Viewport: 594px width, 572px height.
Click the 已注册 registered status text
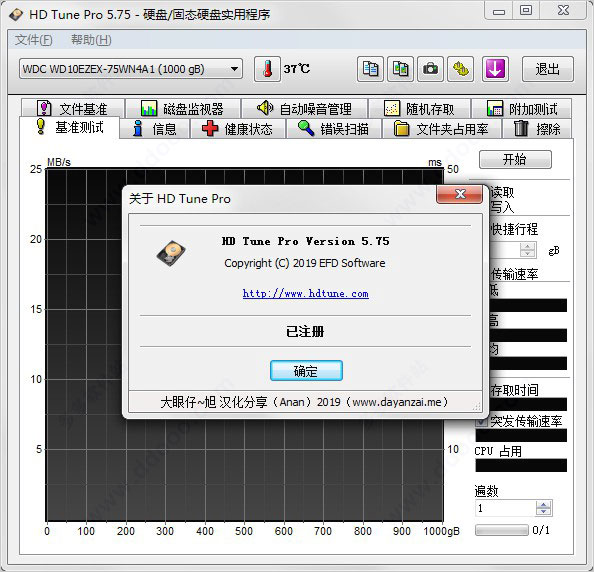coord(305,331)
